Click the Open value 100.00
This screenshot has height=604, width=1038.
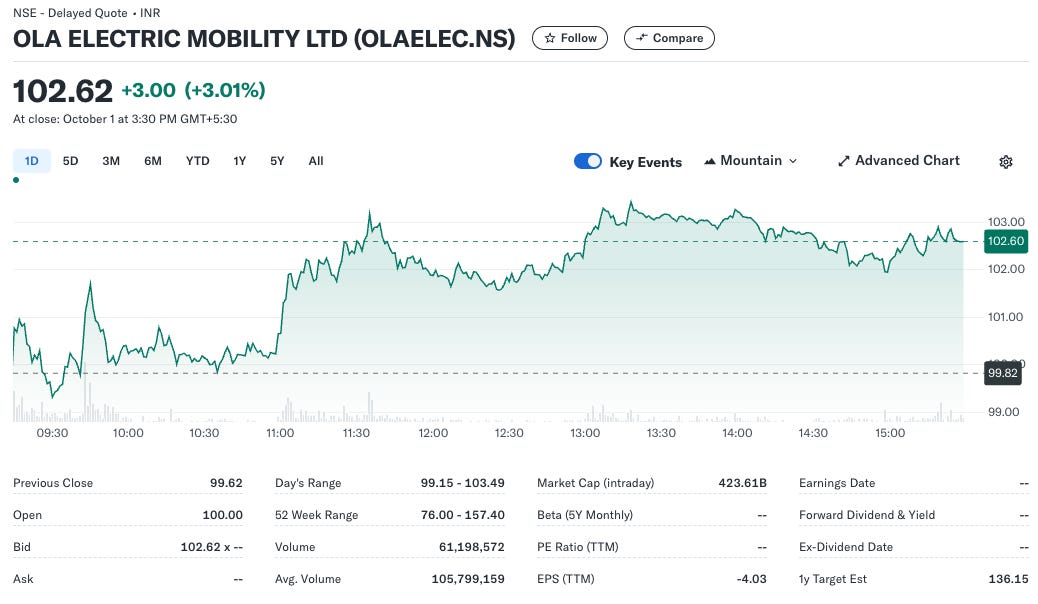click(222, 515)
